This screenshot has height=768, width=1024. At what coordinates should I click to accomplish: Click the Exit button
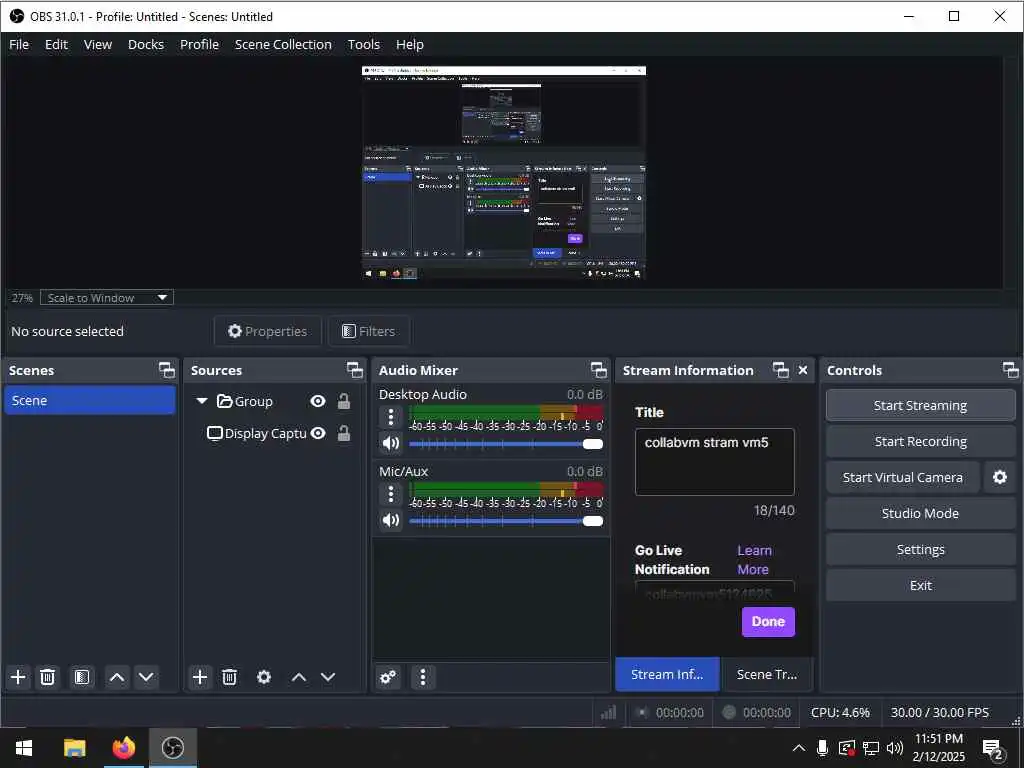[920, 585]
